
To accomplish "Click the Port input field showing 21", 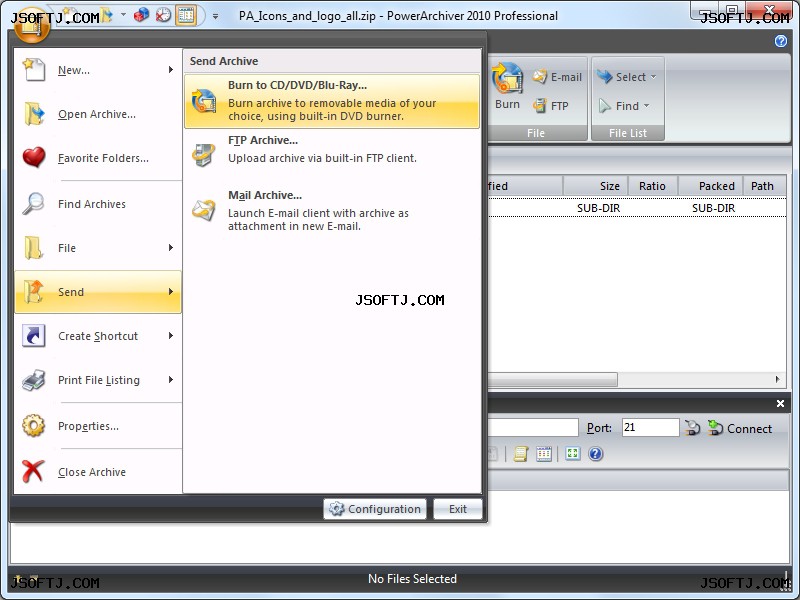I will click(651, 428).
